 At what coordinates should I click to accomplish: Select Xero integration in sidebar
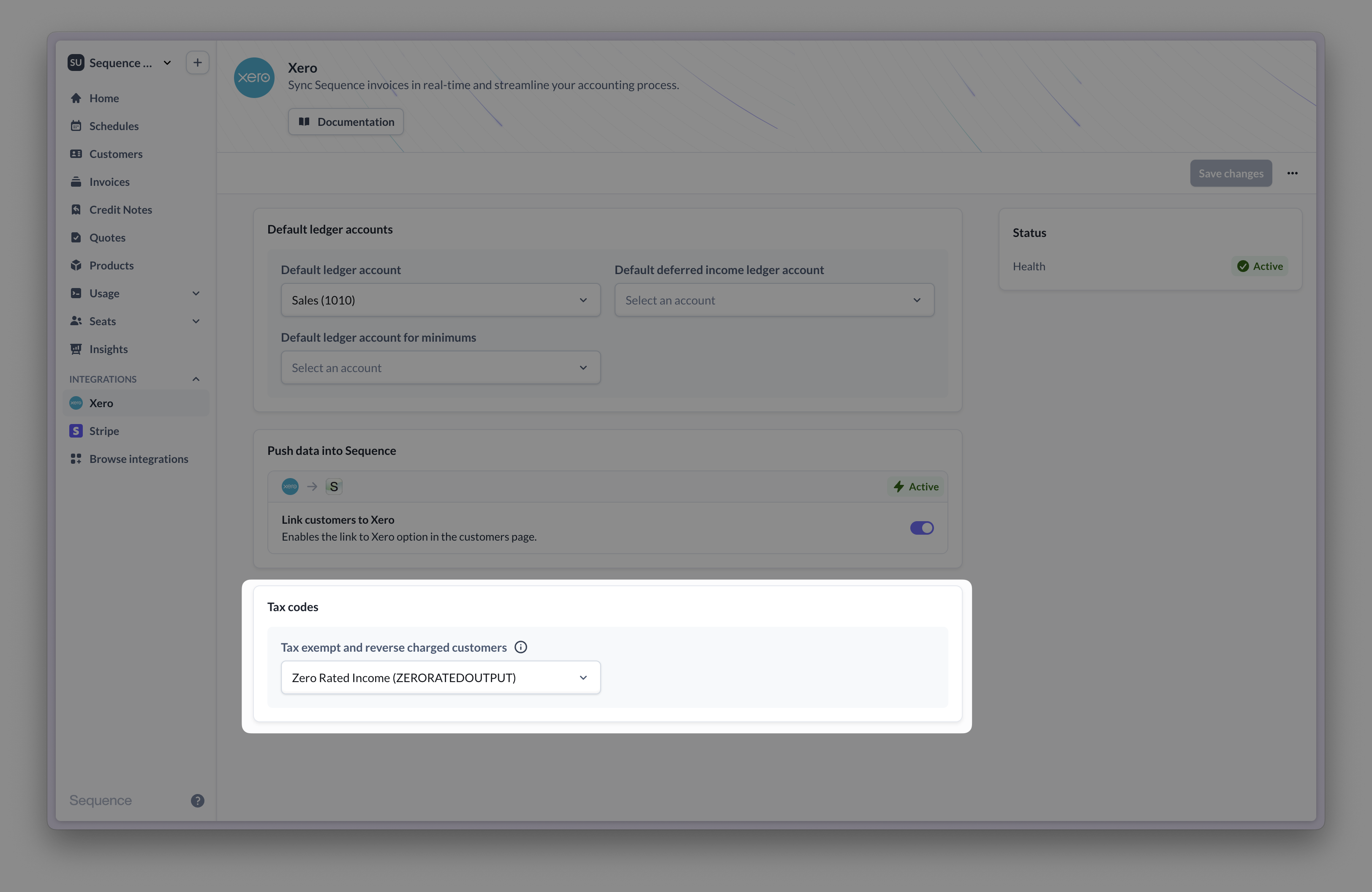[136, 403]
